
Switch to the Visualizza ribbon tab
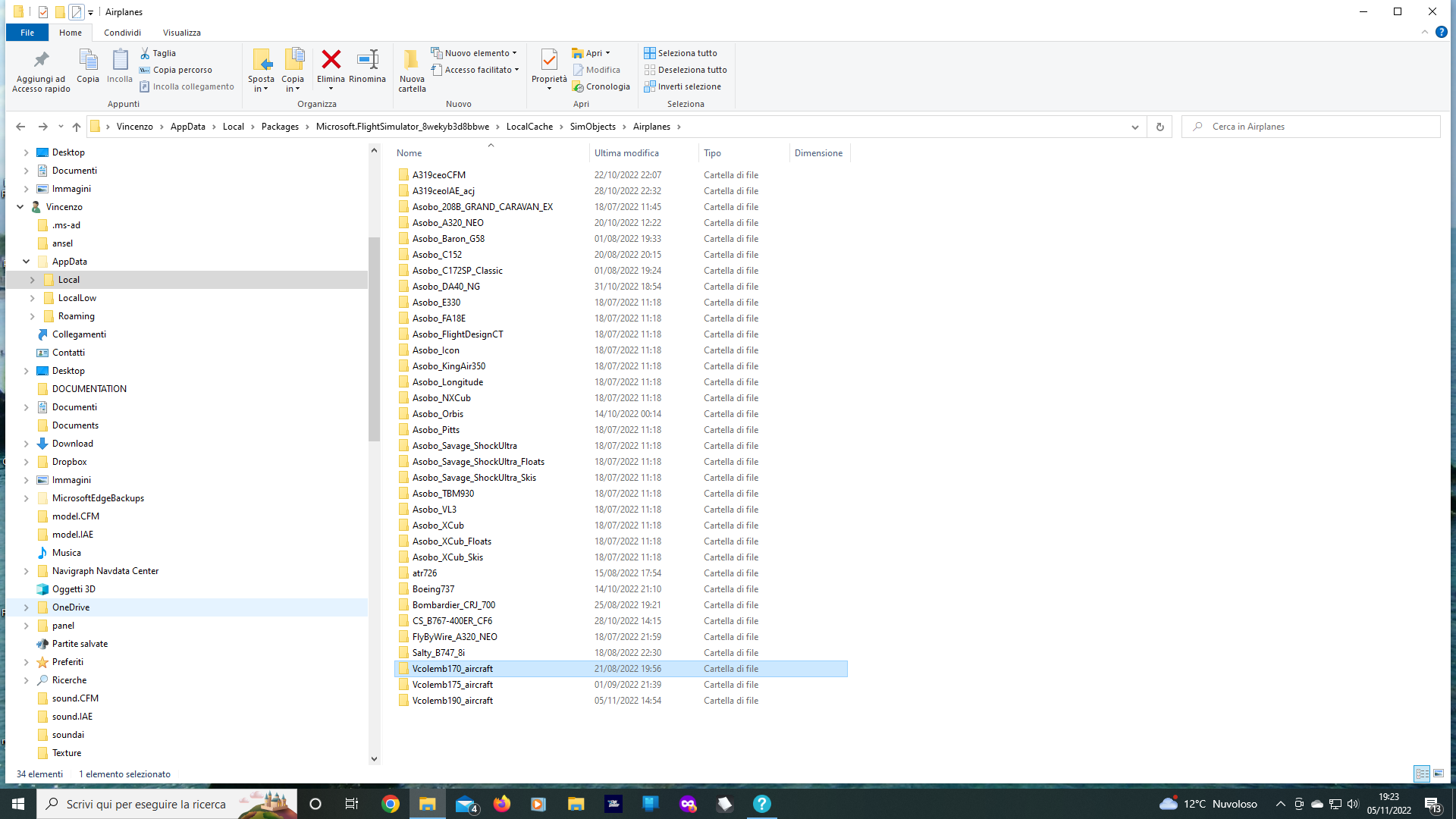click(x=182, y=33)
